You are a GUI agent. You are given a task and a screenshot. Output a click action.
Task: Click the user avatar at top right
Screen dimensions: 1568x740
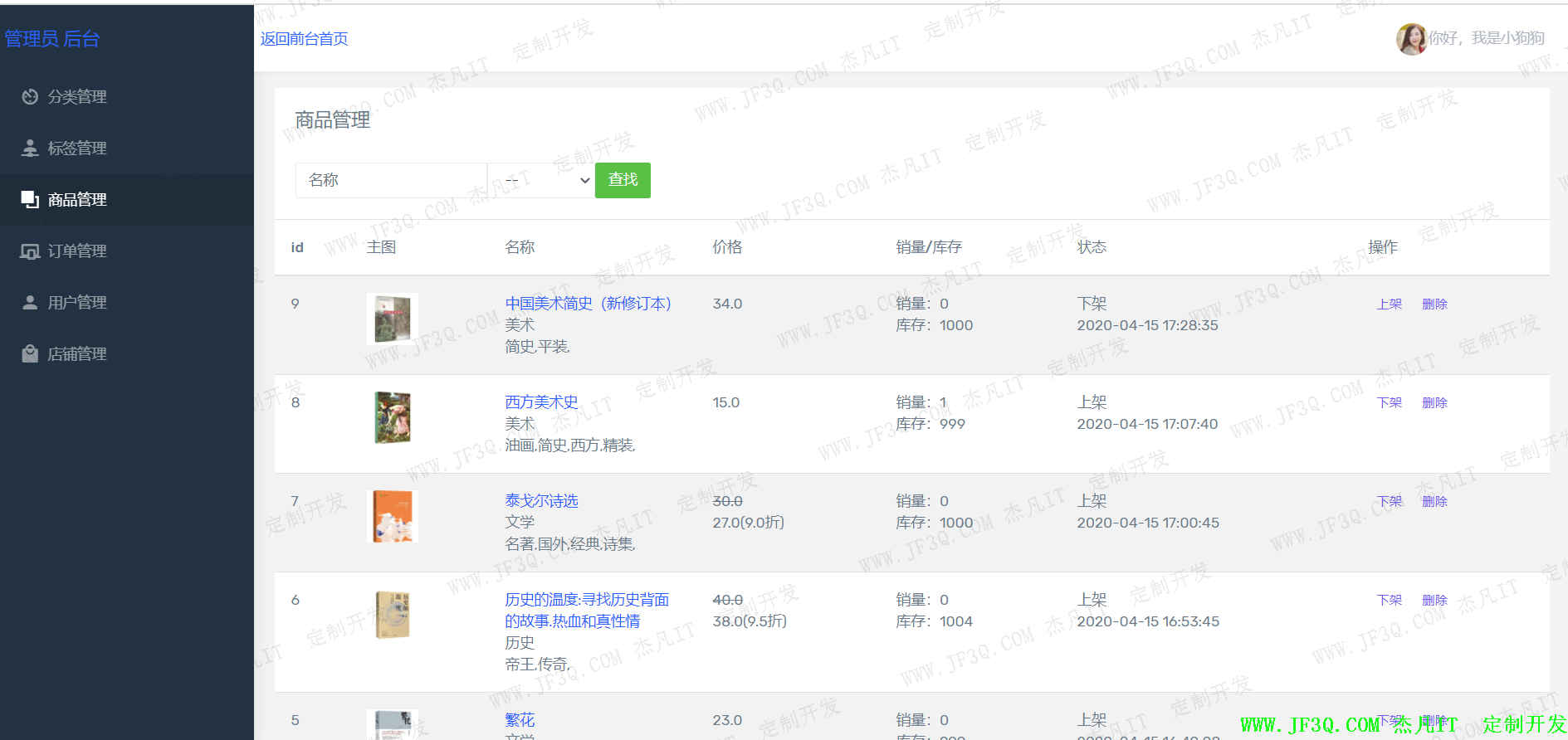click(1410, 39)
